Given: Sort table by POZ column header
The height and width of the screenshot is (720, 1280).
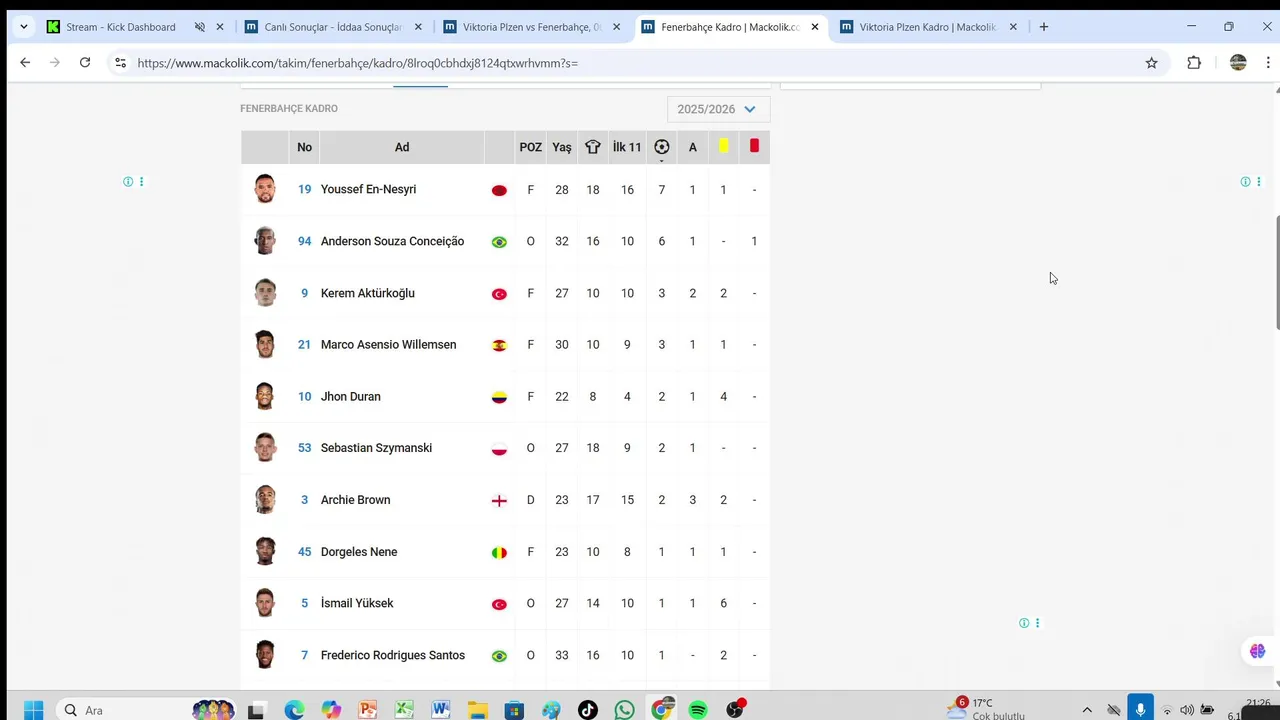Looking at the screenshot, I should click(x=530, y=147).
